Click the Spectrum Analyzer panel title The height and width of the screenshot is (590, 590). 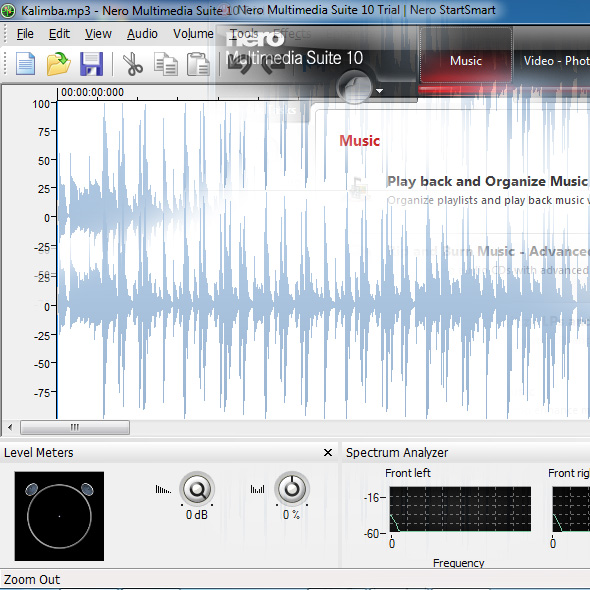point(397,453)
